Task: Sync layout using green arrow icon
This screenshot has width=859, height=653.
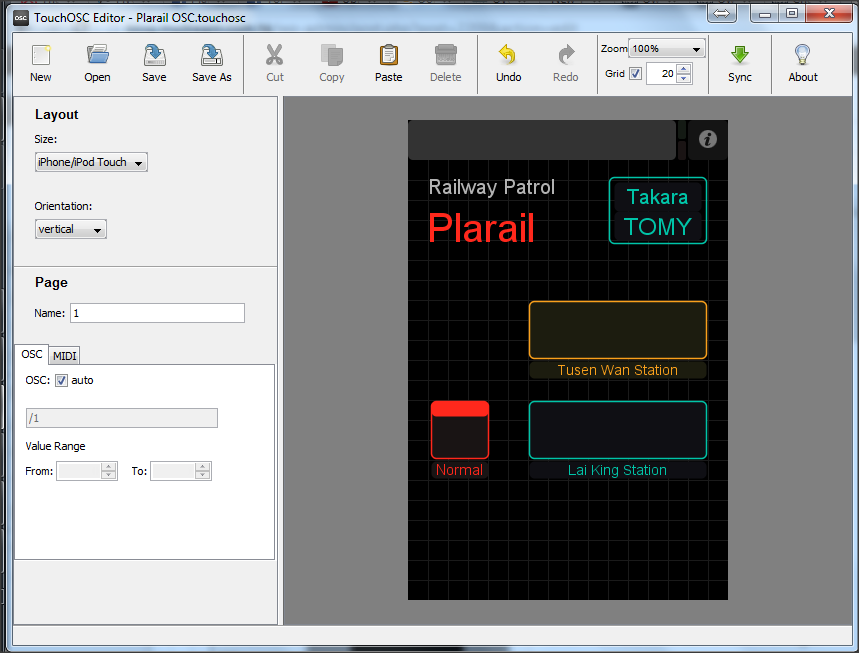Action: [x=740, y=63]
